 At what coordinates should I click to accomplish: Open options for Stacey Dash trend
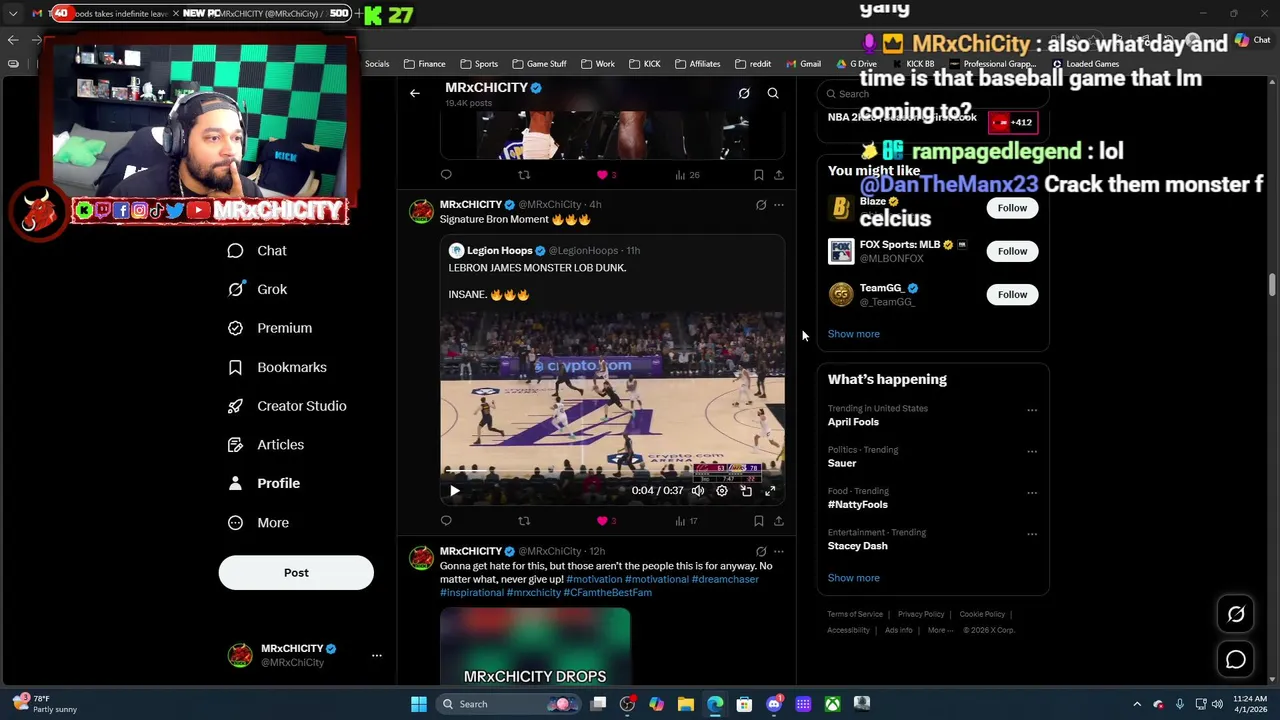click(x=1032, y=534)
